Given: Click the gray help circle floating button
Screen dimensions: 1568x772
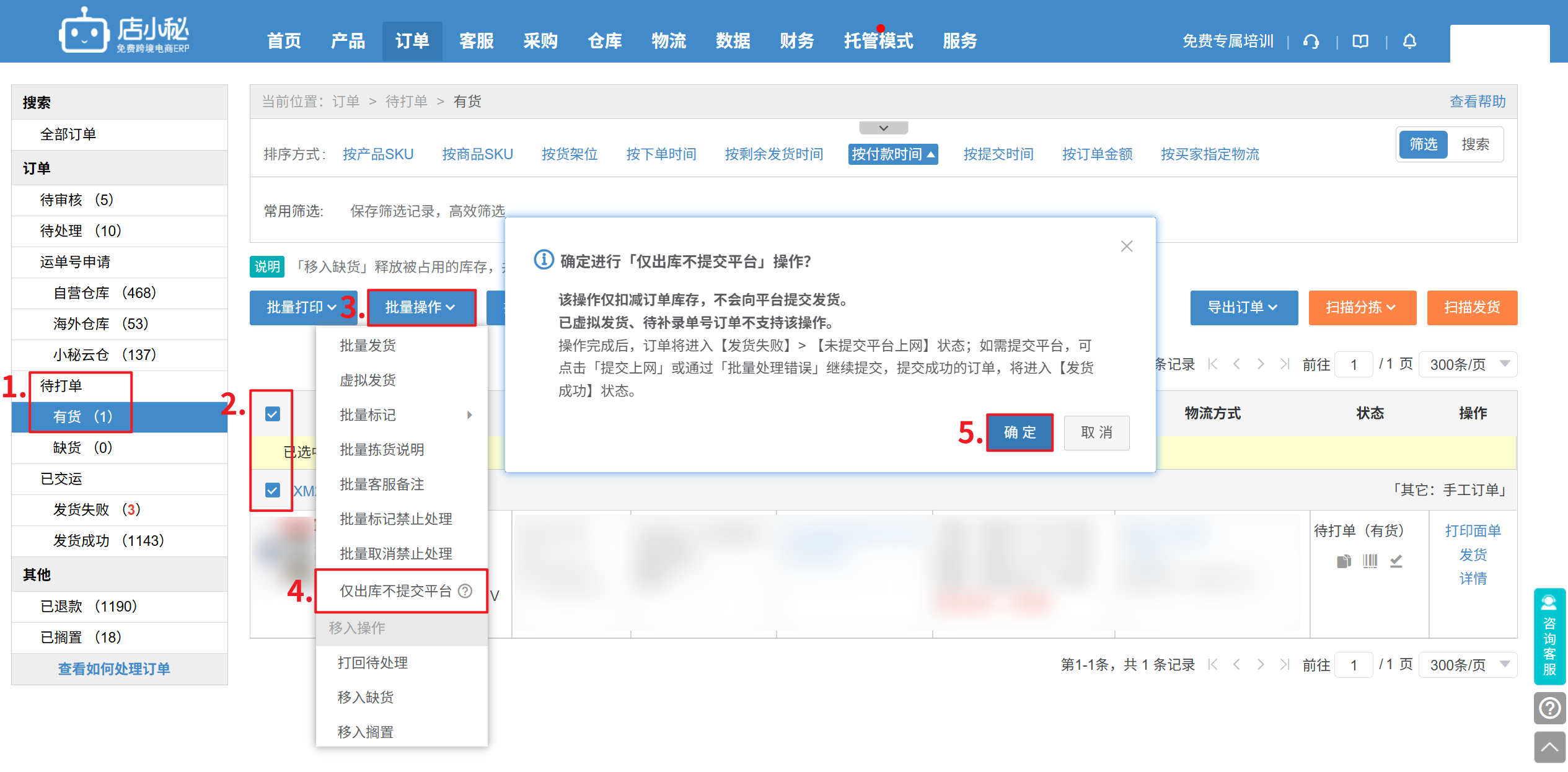Looking at the screenshot, I should [x=1549, y=708].
